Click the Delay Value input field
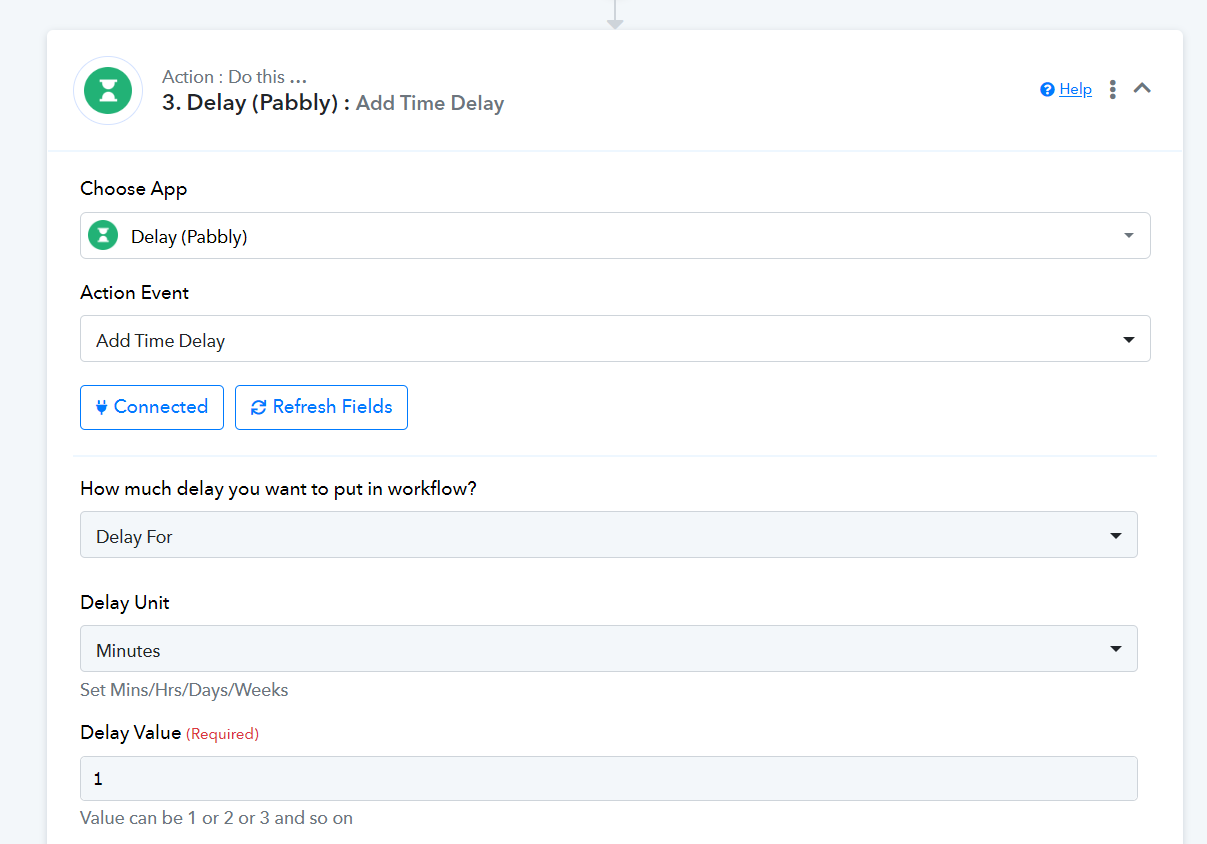The width and height of the screenshot is (1207, 844). pos(608,778)
